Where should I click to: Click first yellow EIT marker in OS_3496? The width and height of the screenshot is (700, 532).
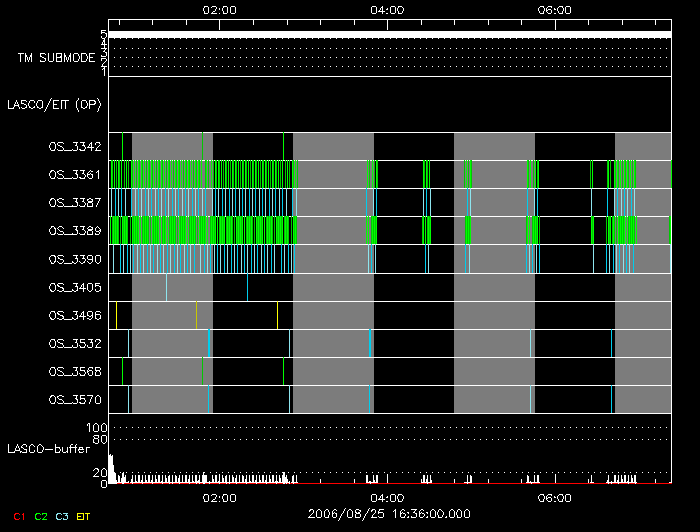pos(117,316)
